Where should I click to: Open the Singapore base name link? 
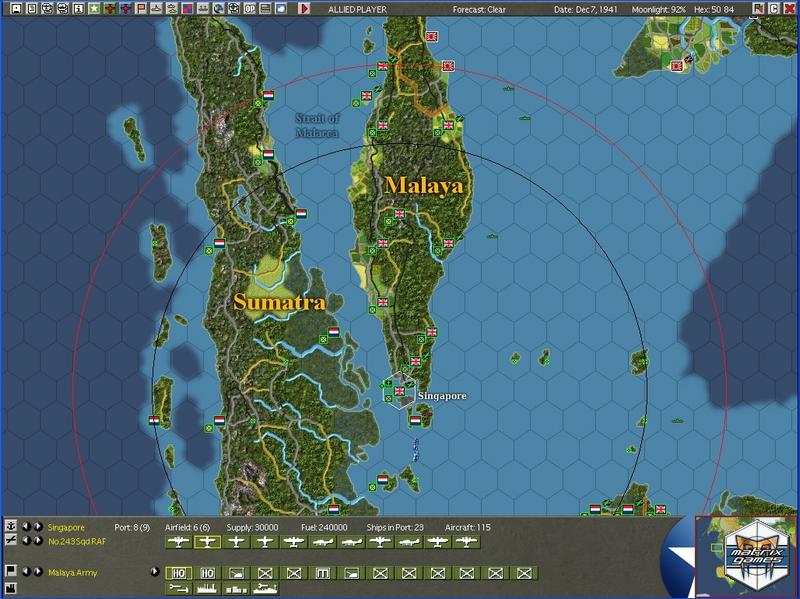66,524
